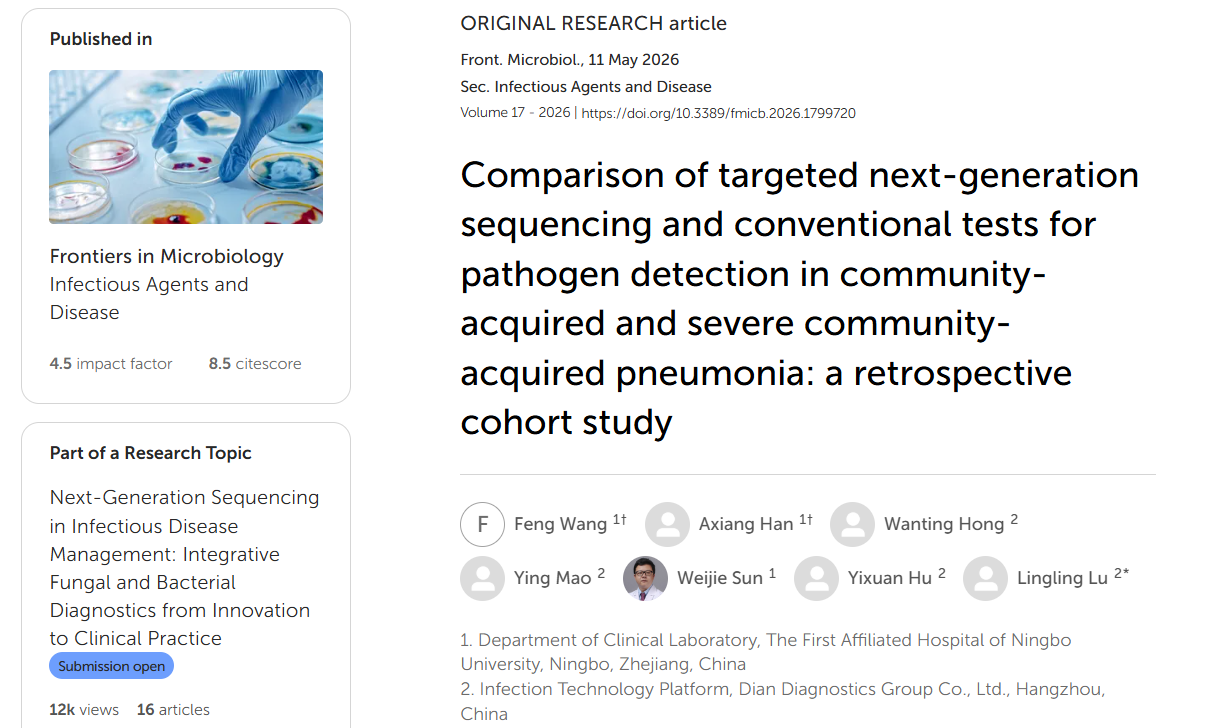The height and width of the screenshot is (728, 1206).
Task: Open the petri dish journal thumbnail
Action: coord(186,147)
